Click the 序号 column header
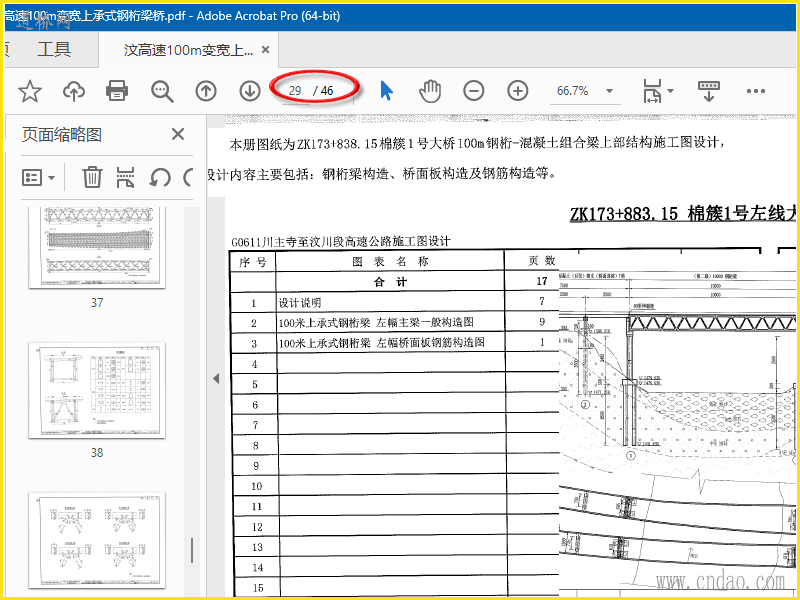The height and width of the screenshot is (600, 800). (253, 262)
